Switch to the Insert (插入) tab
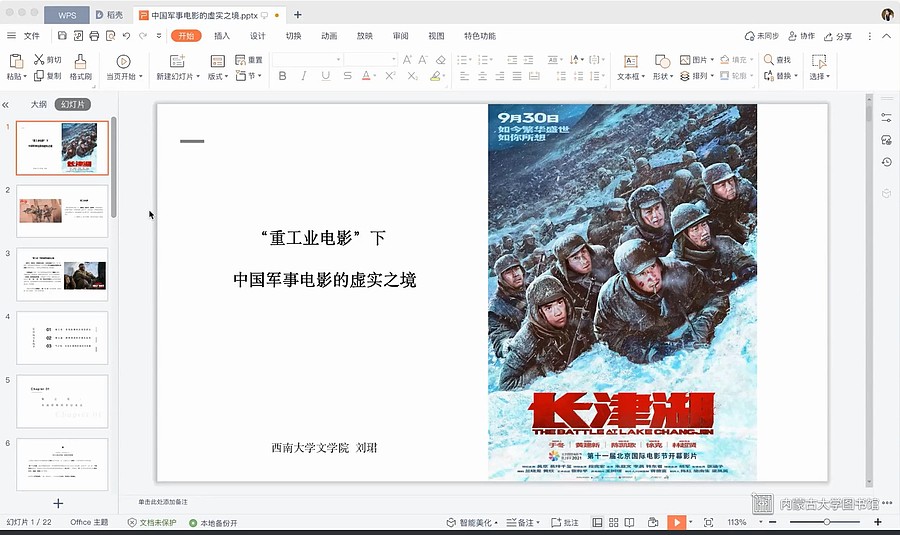This screenshot has width=900, height=535. tap(222, 36)
